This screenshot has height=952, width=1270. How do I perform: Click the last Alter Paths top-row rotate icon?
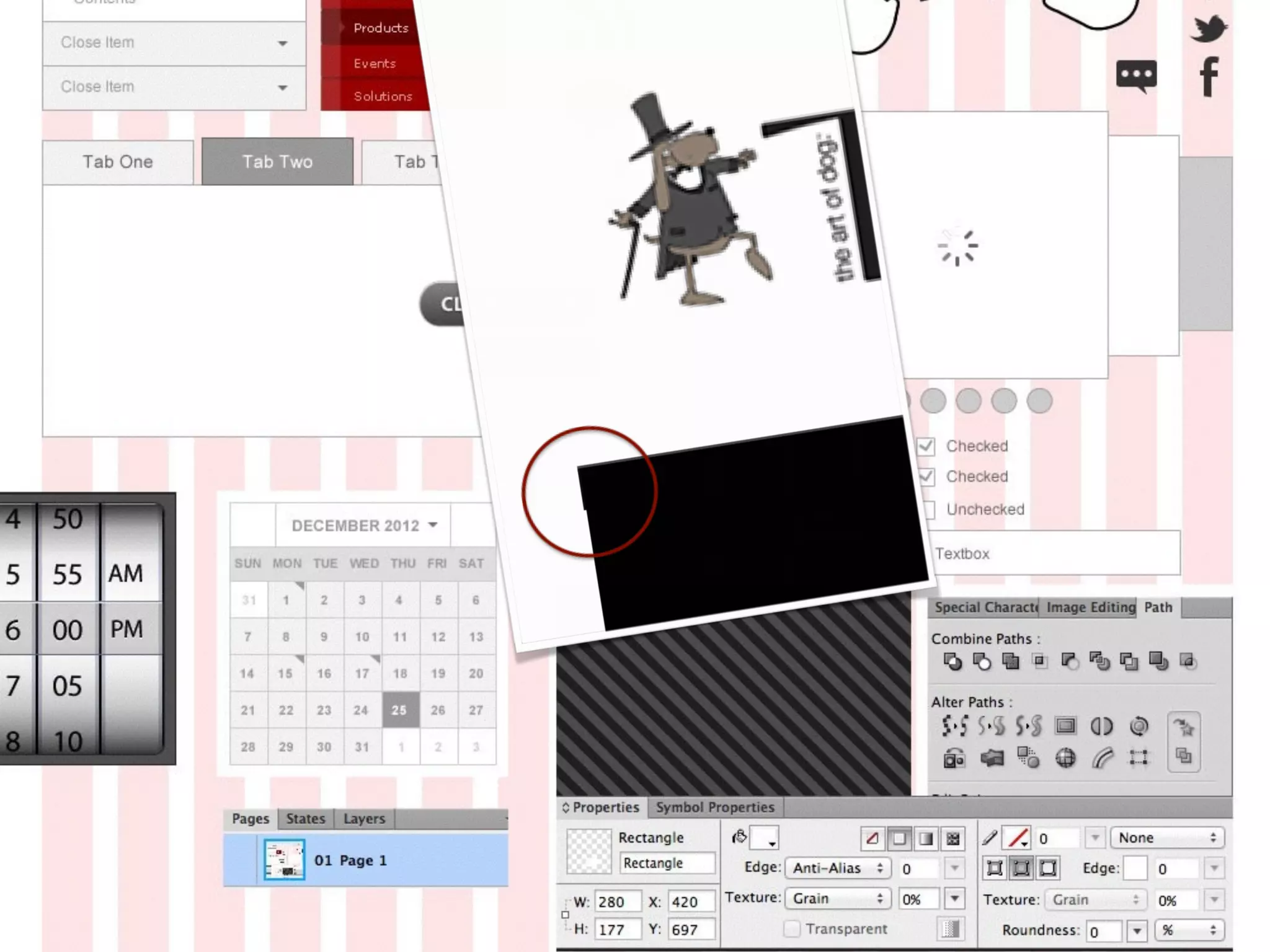click(1139, 725)
